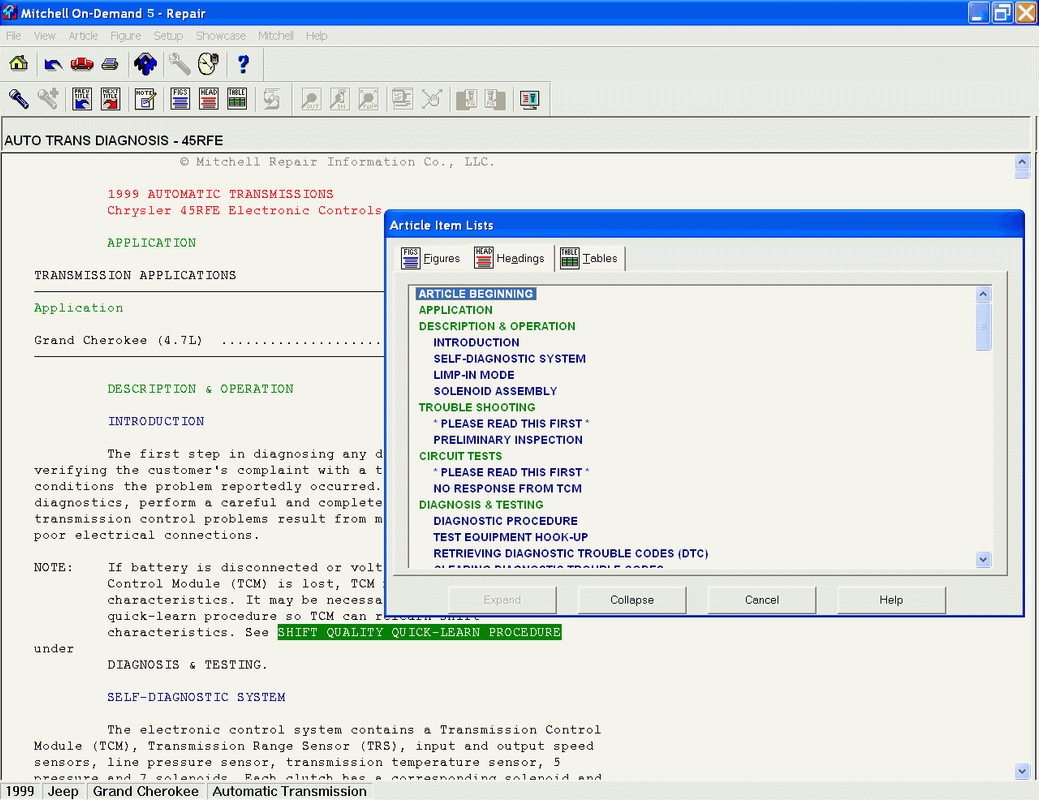Open the Note editor icon
Image resolution: width=1039 pixels, height=800 pixels.
pos(145,99)
